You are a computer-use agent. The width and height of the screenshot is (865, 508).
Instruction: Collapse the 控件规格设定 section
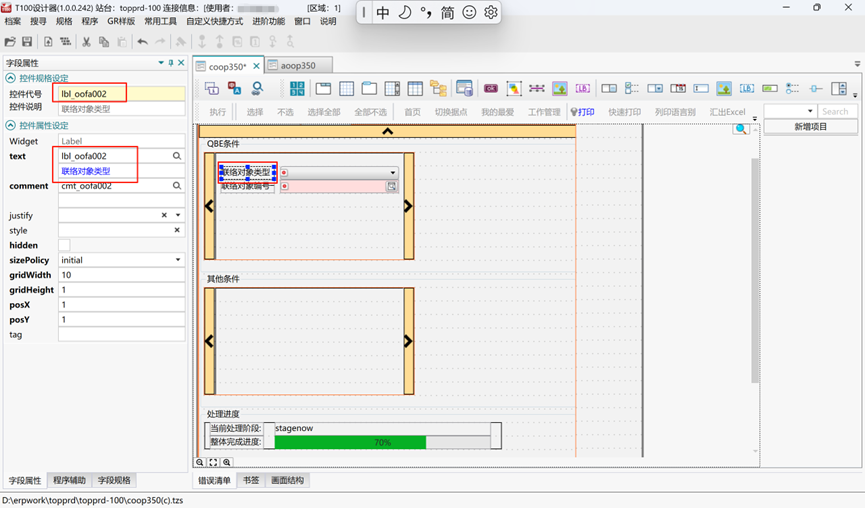(x=10, y=78)
